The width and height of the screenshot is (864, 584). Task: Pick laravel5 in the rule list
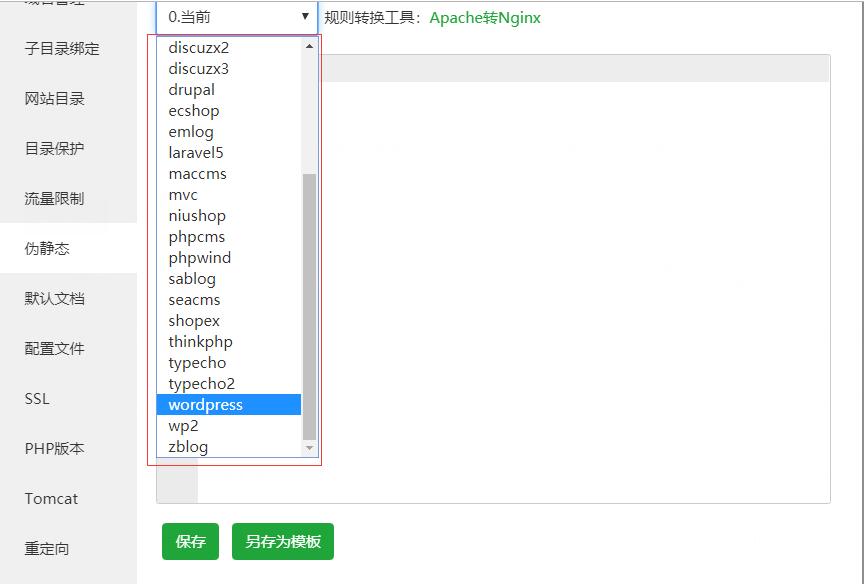pyautogui.click(x=196, y=153)
